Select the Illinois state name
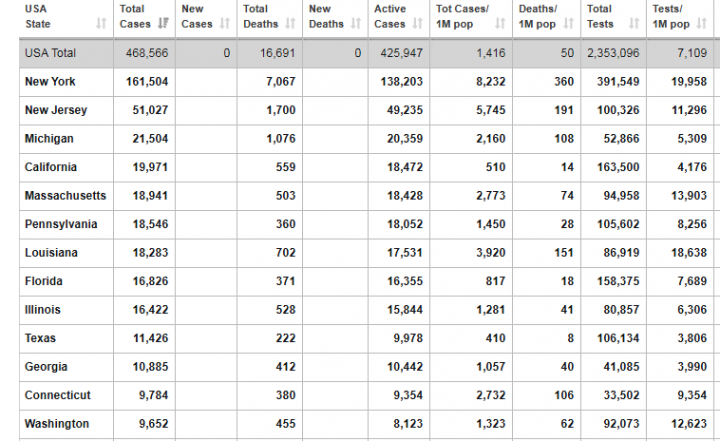 pyautogui.click(x=43, y=310)
